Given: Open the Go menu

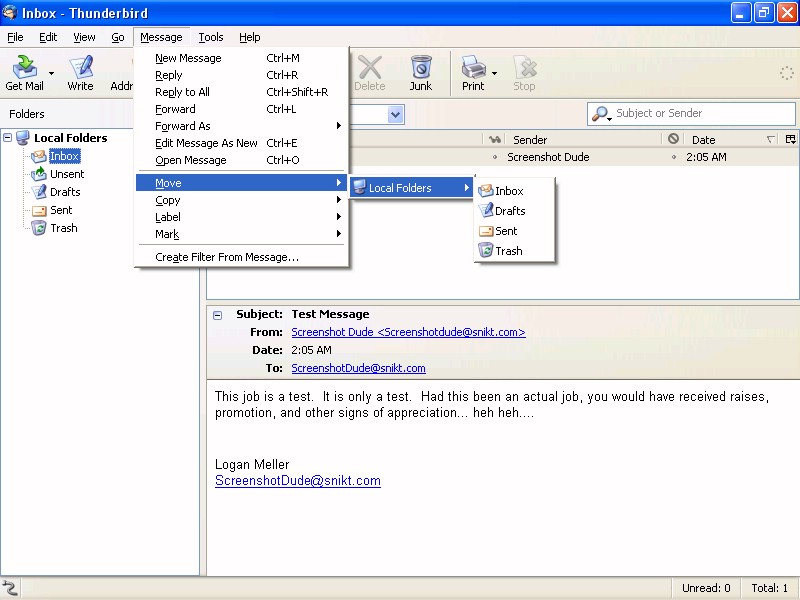Looking at the screenshot, I should [x=118, y=37].
